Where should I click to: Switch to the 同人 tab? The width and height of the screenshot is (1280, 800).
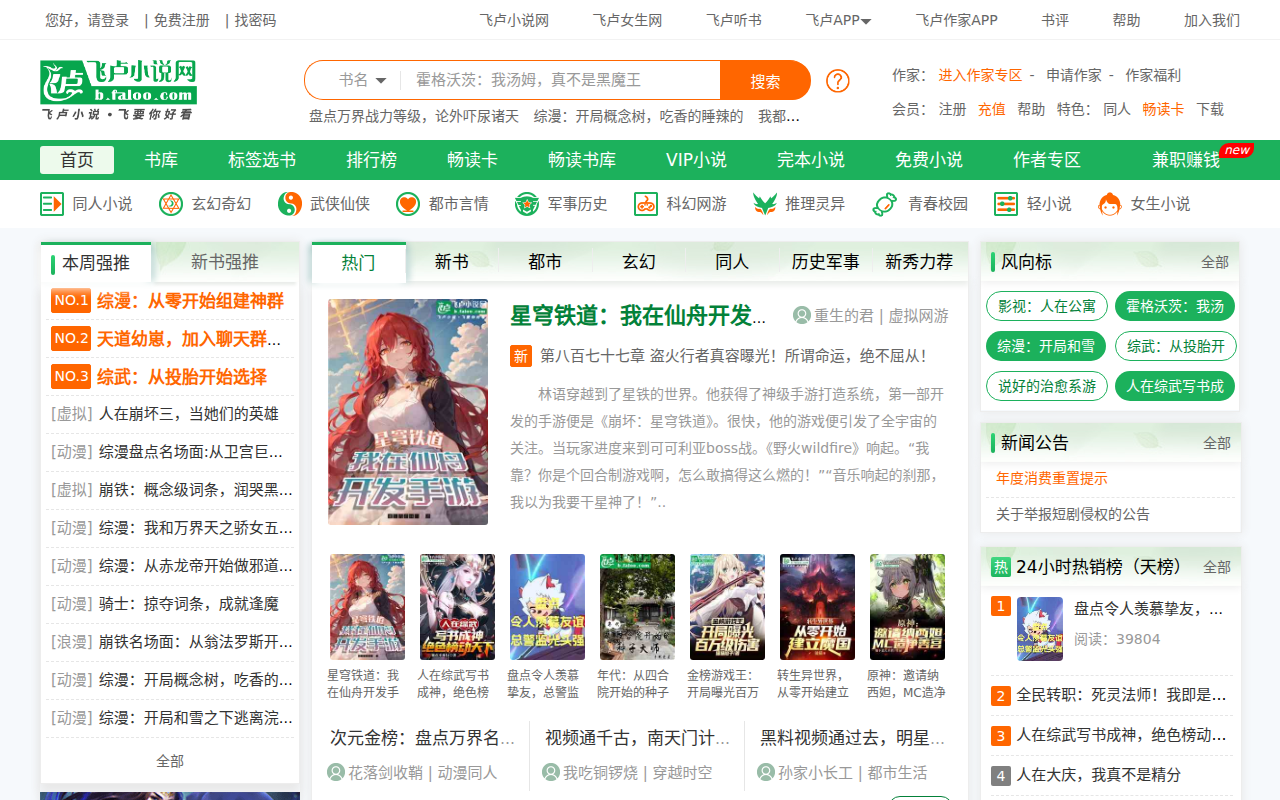click(x=732, y=262)
